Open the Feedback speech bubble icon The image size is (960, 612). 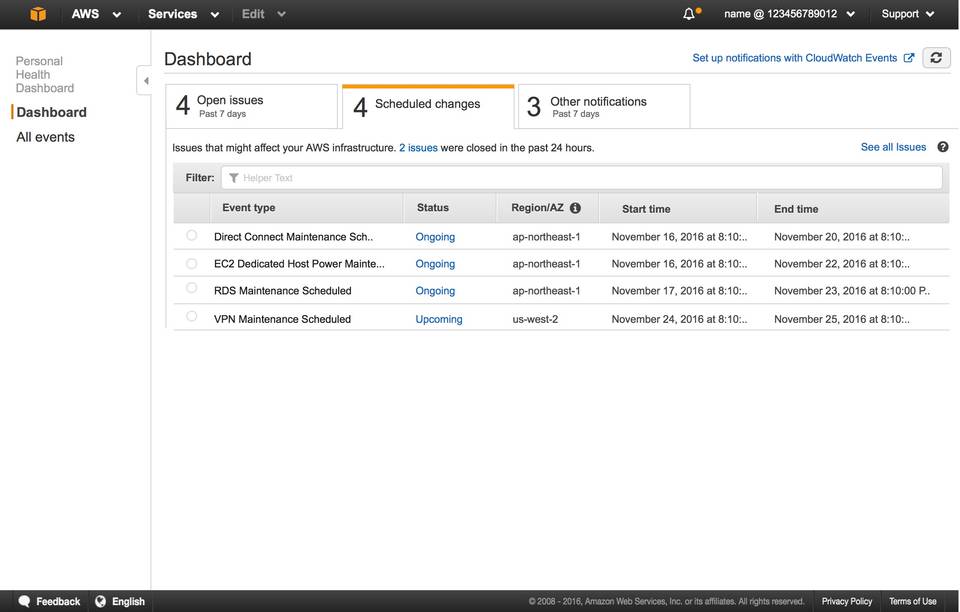(22, 601)
